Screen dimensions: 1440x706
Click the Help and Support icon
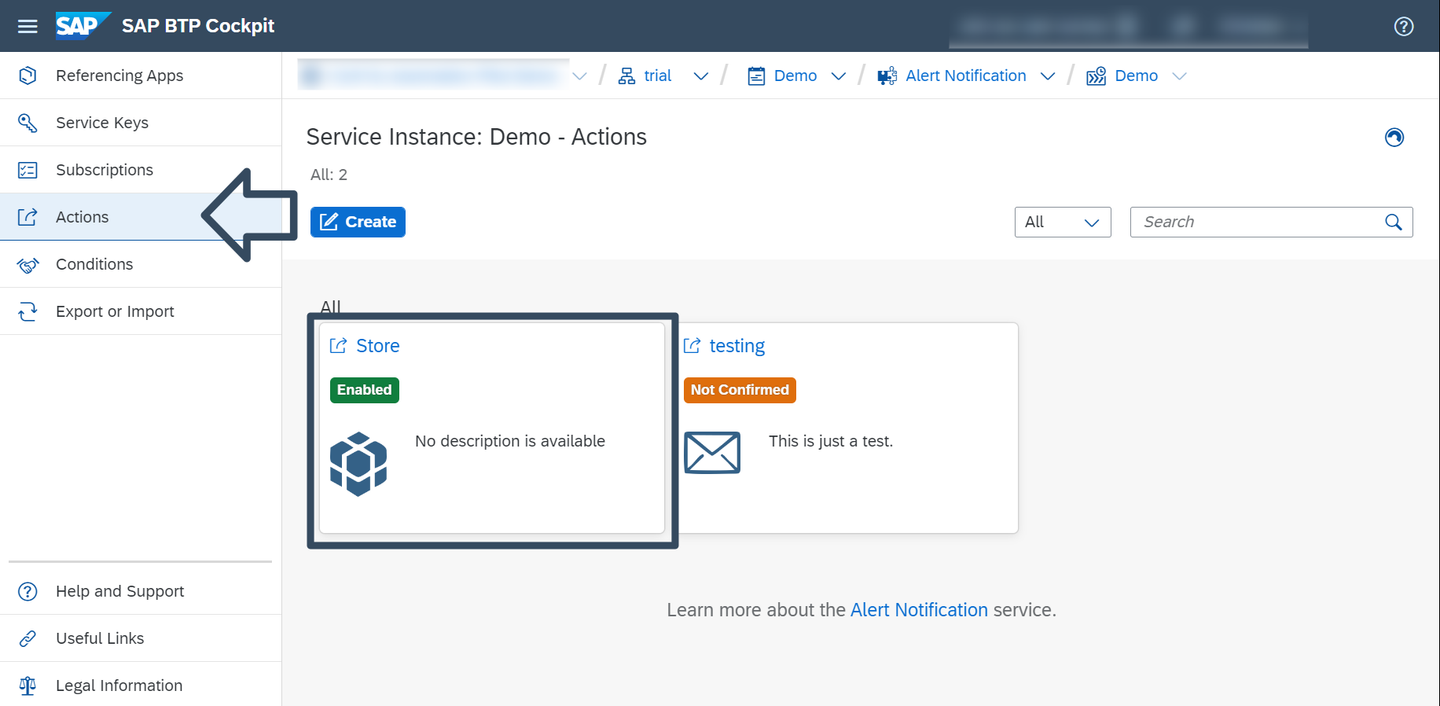[28, 591]
